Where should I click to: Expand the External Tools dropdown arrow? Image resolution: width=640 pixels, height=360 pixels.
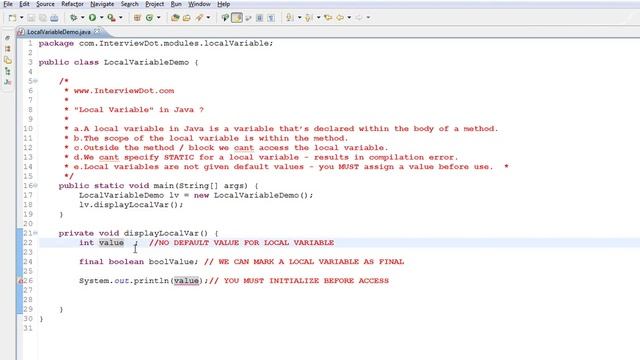(x=121, y=18)
